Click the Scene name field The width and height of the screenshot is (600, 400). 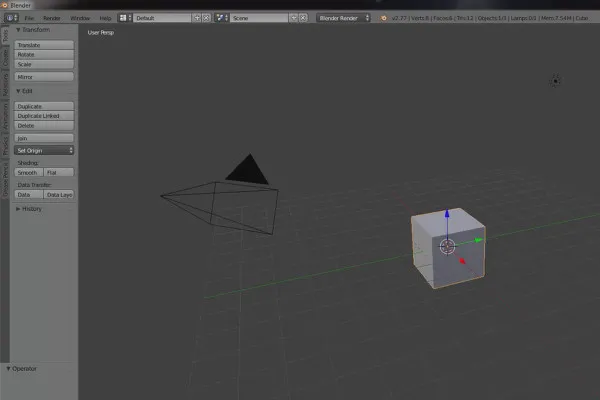coord(259,18)
